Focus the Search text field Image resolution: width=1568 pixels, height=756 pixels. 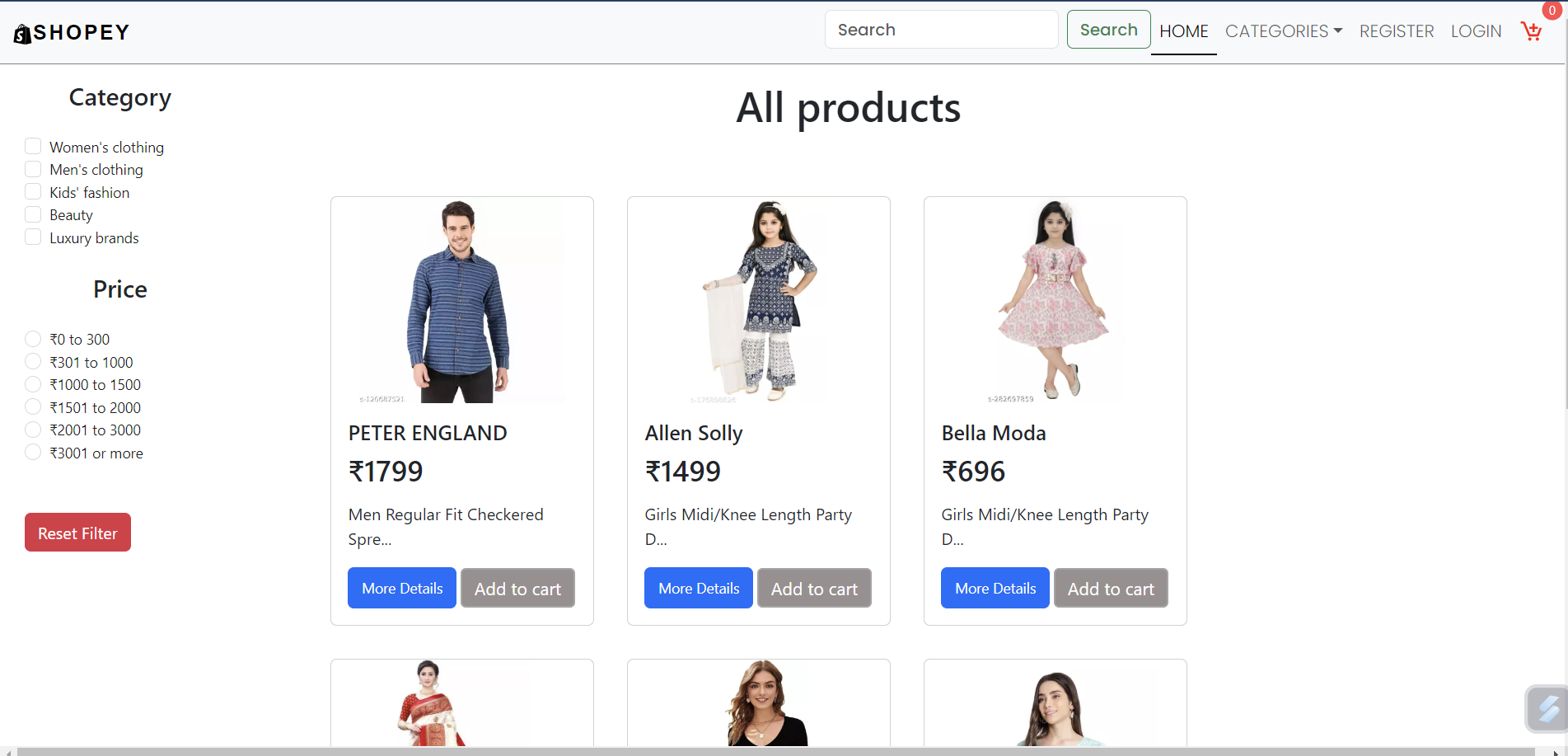941,30
